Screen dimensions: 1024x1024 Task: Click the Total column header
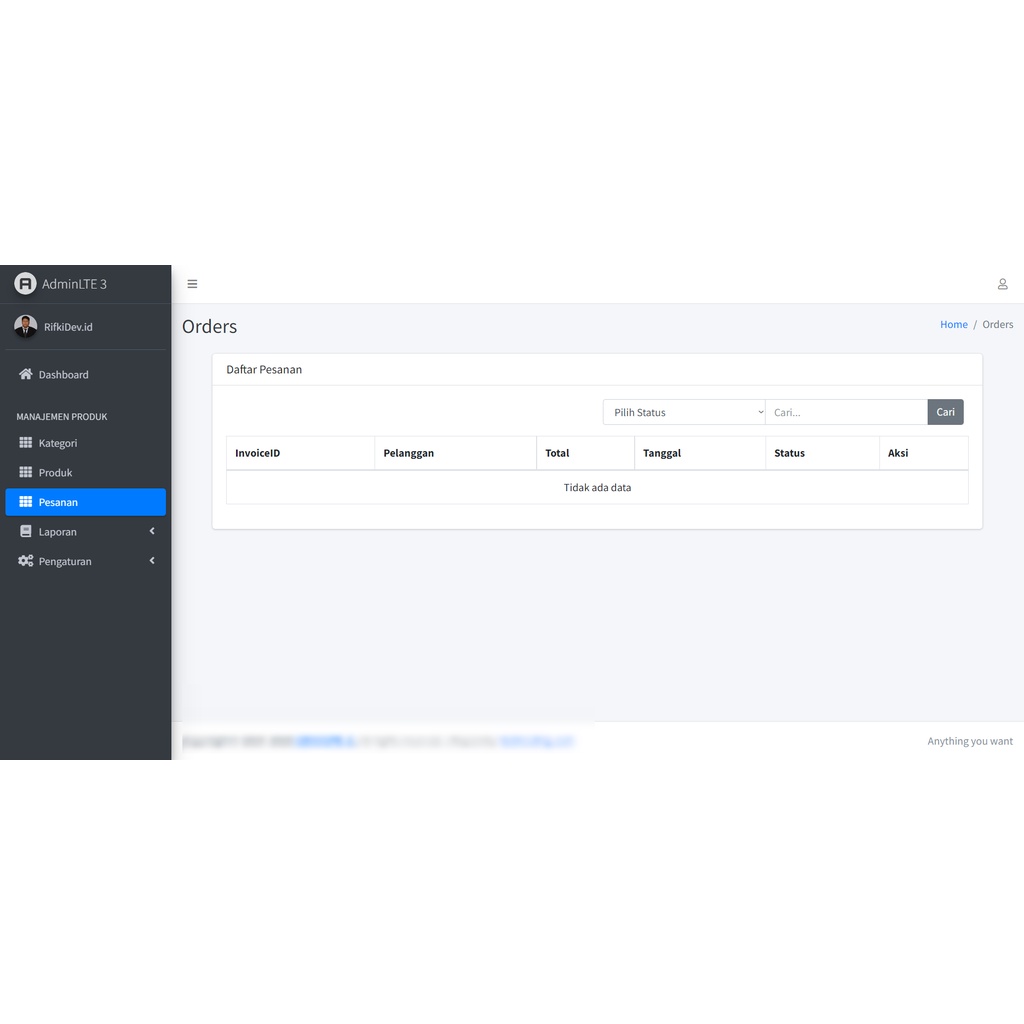pyautogui.click(x=586, y=453)
